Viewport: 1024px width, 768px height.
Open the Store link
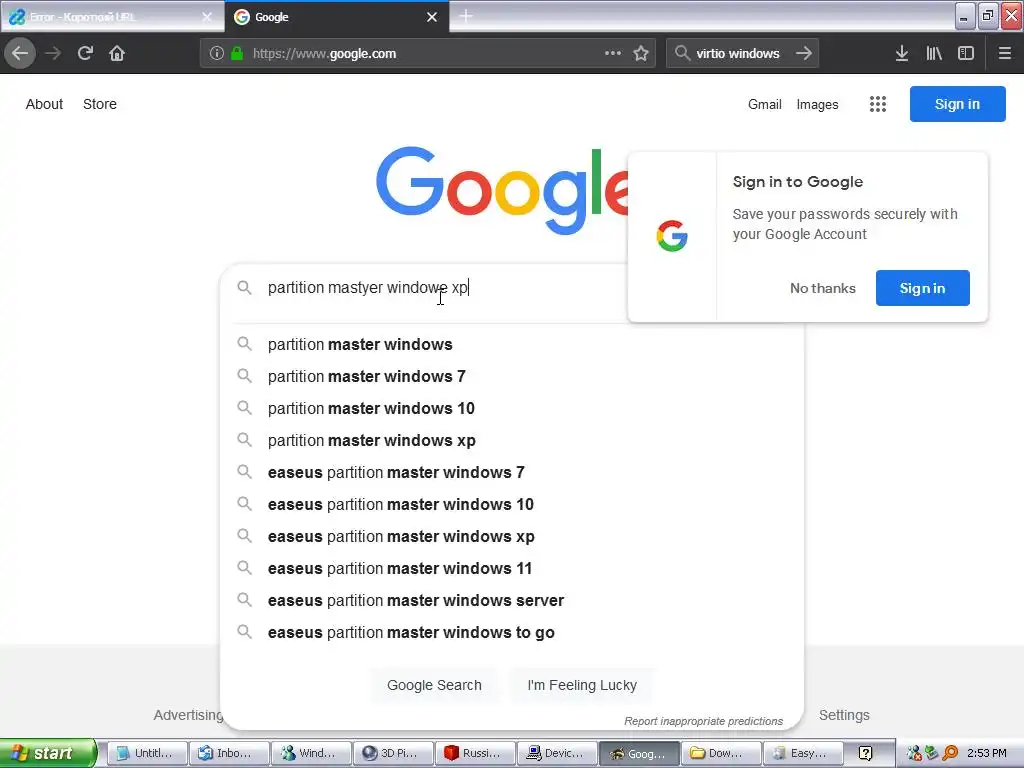click(100, 104)
